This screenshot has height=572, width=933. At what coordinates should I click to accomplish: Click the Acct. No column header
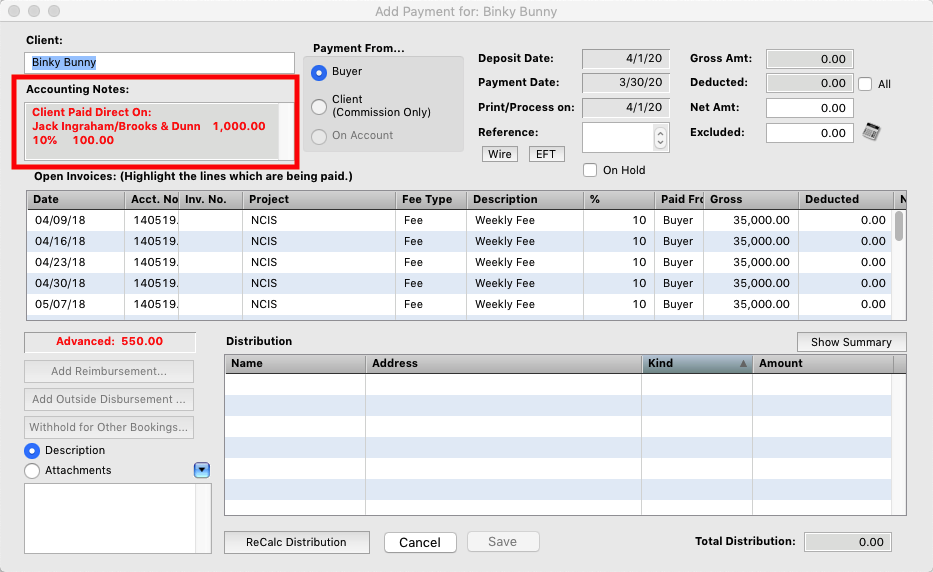click(x=152, y=199)
